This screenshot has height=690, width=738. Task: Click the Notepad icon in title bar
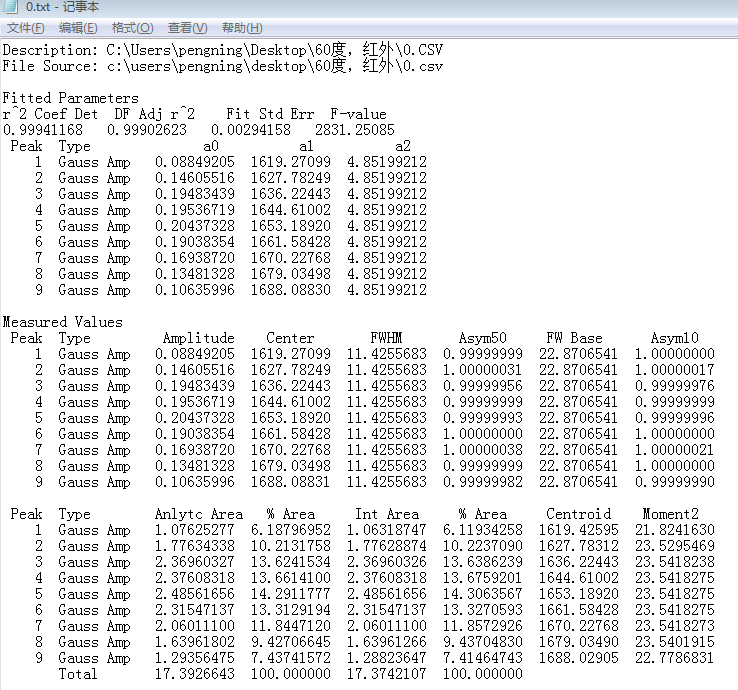pos(10,7)
